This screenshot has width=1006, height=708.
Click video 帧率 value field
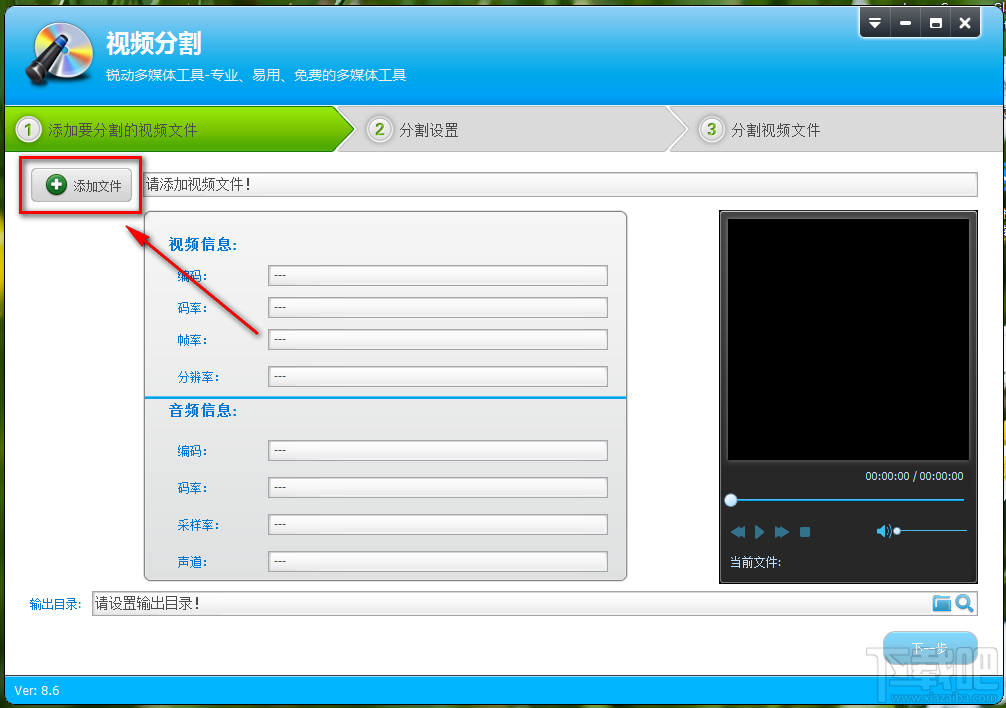click(x=438, y=340)
